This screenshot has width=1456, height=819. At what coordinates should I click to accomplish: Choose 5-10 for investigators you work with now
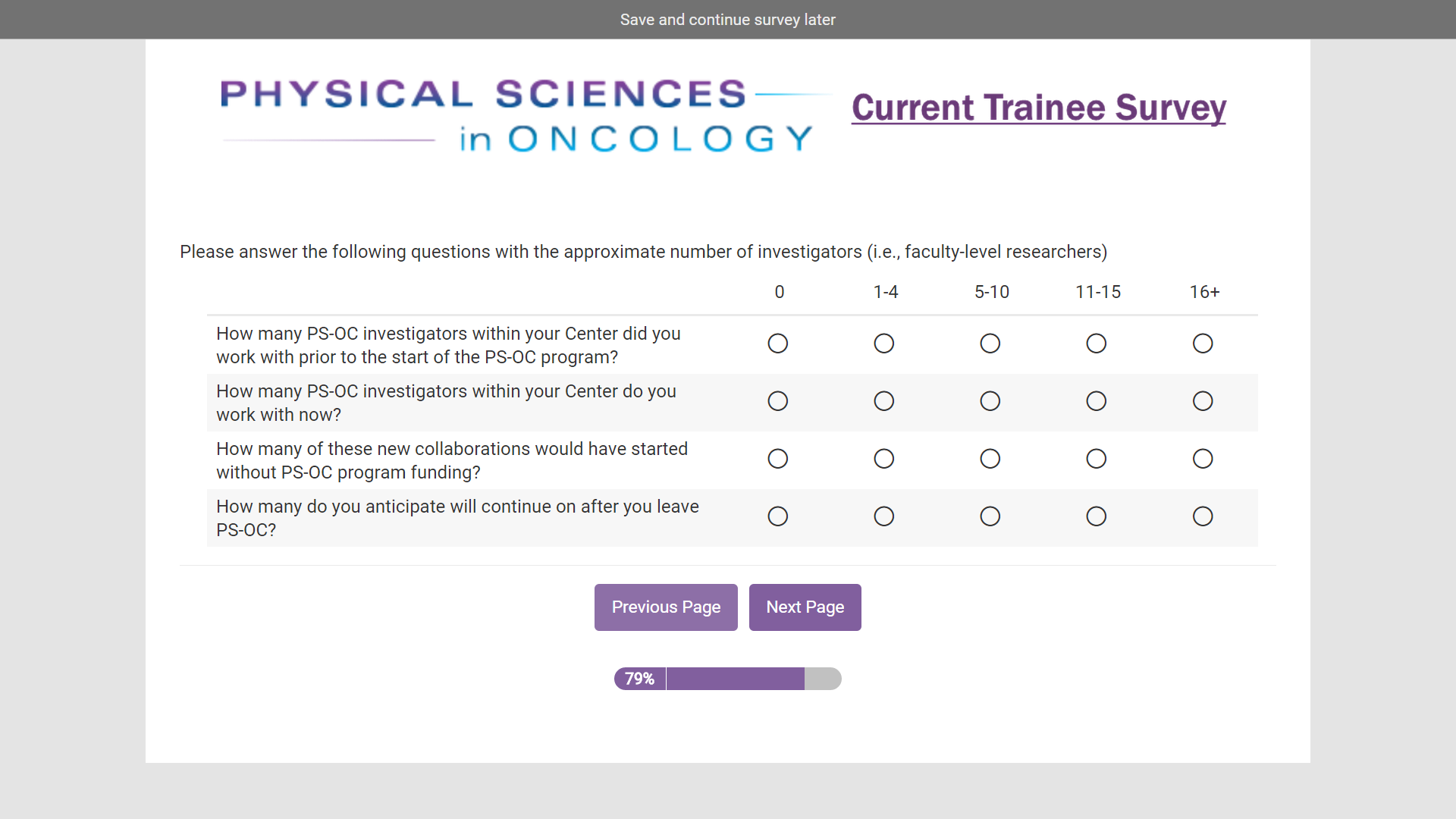990,401
